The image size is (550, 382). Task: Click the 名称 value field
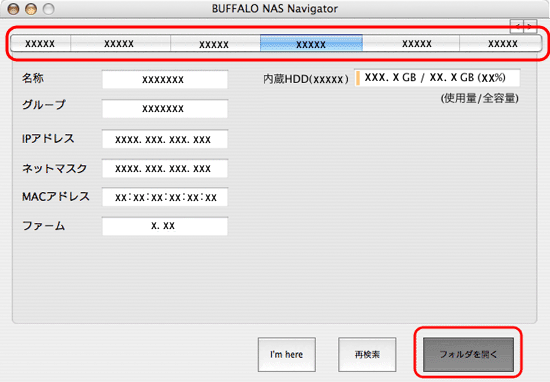tap(165, 79)
